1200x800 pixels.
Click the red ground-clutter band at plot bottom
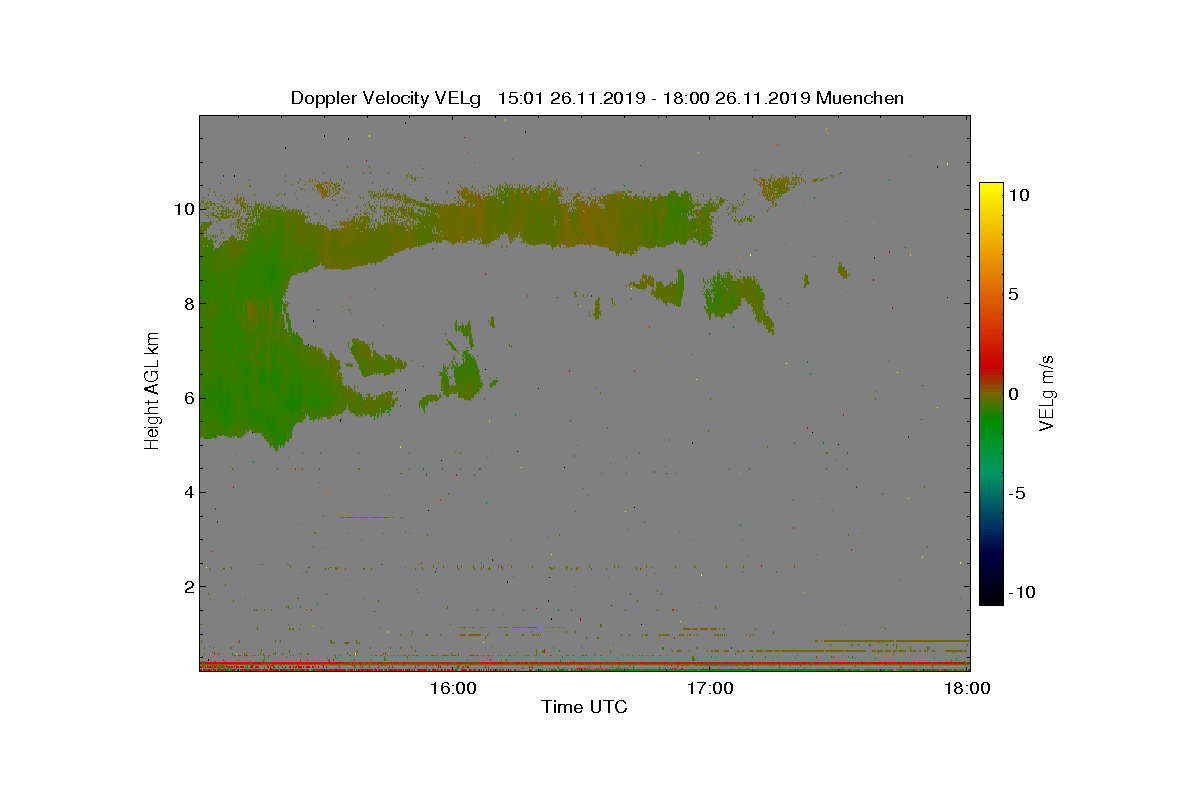pos(584,663)
